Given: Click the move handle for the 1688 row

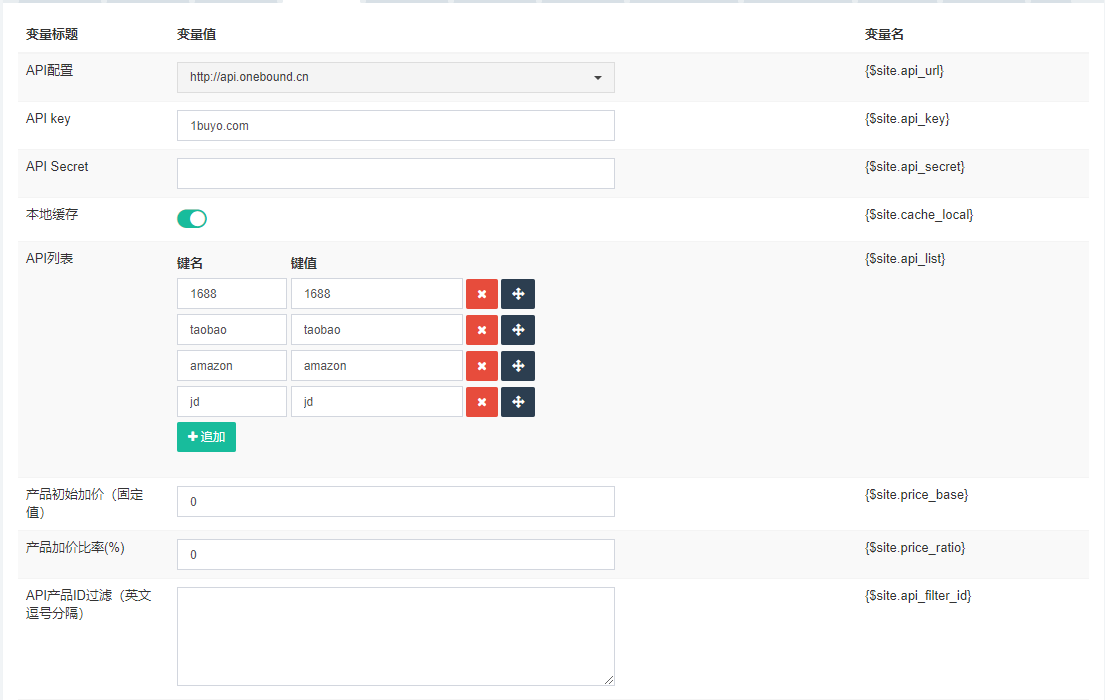Looking at the screenshot, I should coord(518,294).
